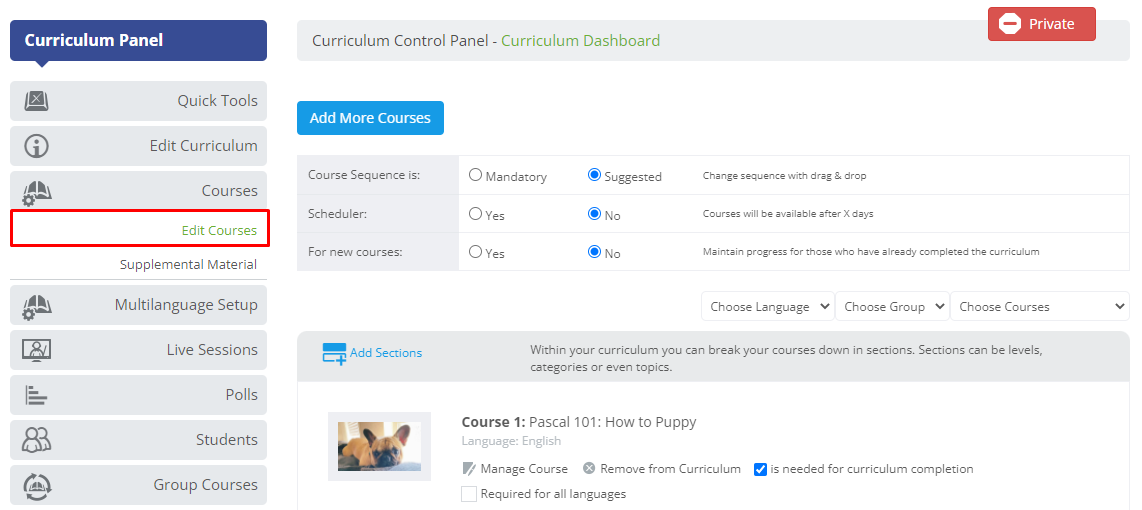Check Required for all languages box
This screenshot has width=1142, height=510.
(469, 494)
